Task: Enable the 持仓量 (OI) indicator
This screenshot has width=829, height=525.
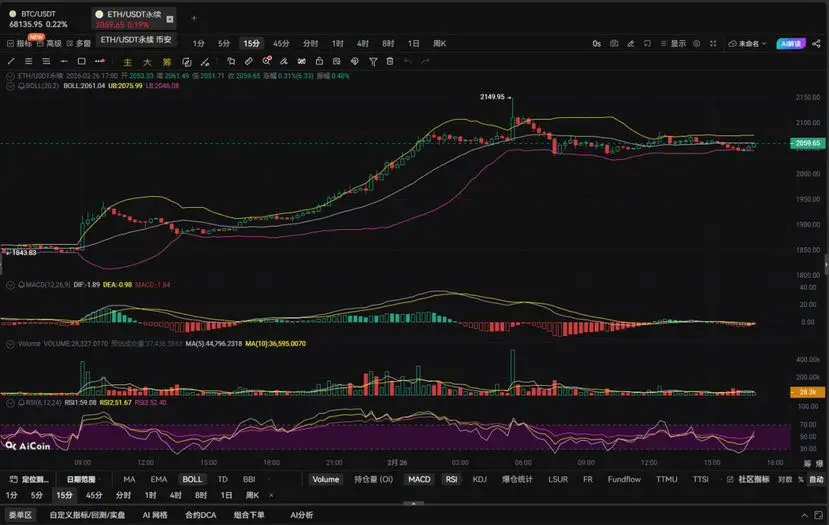Action: click(373, 480)
